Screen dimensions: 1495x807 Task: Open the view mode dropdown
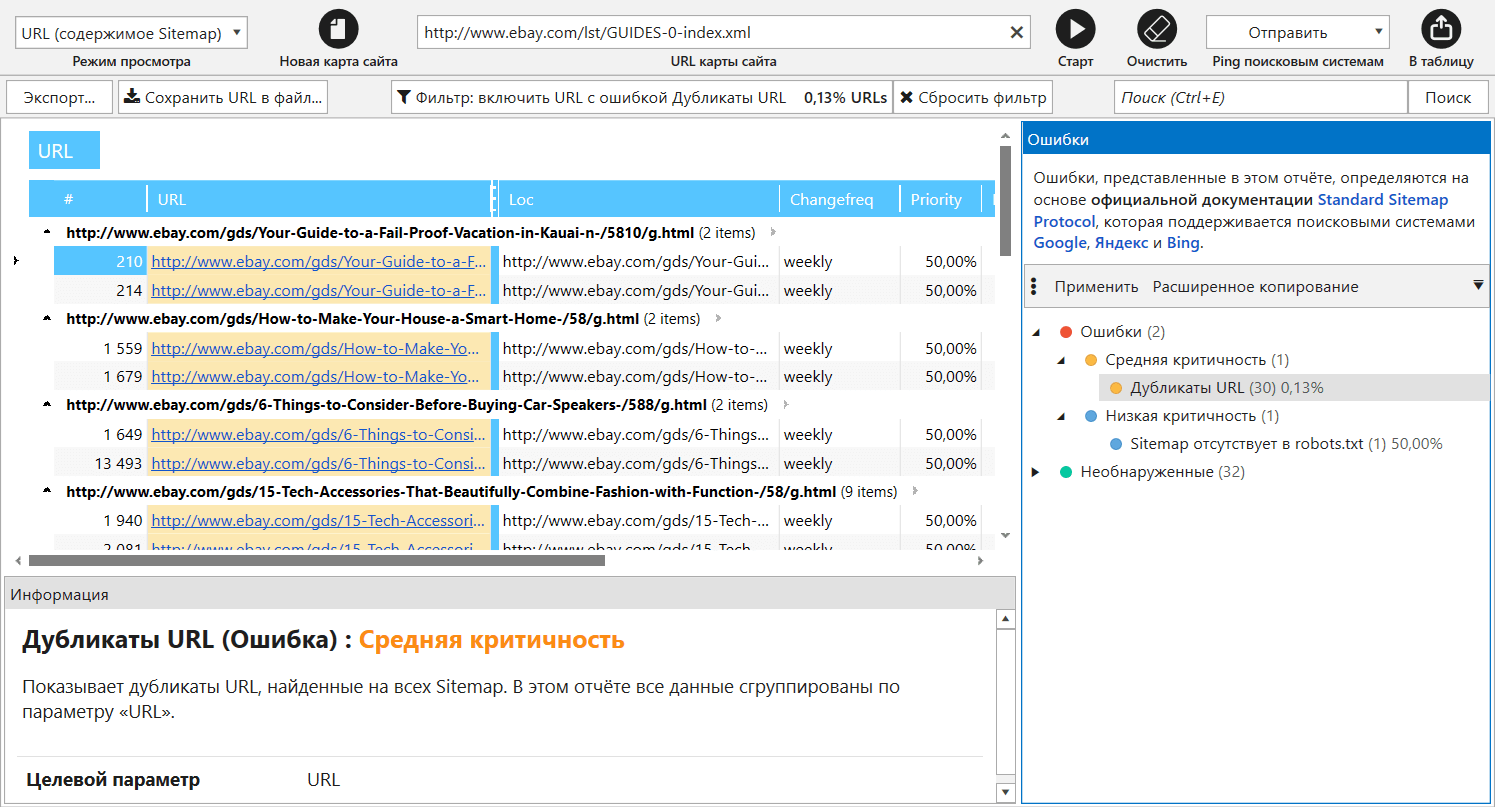pyautogui.click(x=131, y=32)
